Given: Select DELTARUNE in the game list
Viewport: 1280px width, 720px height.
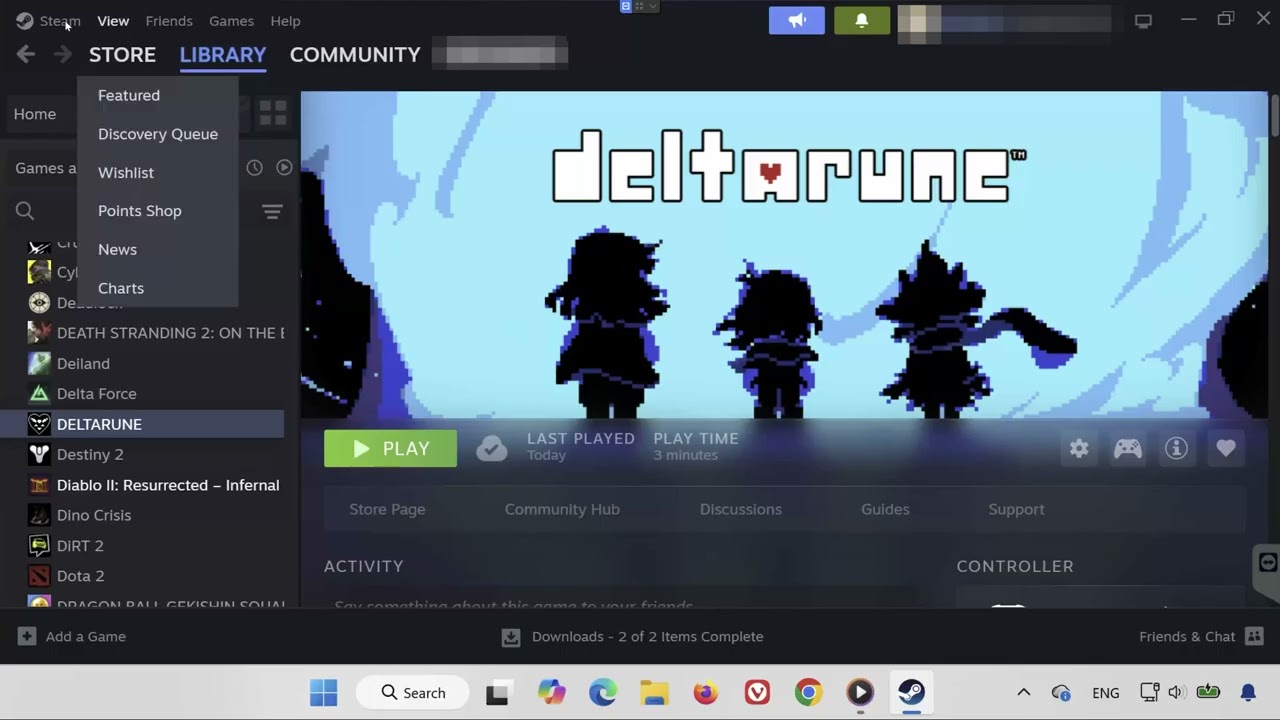Looking at the screenshot, I should [x=142, y=424].
